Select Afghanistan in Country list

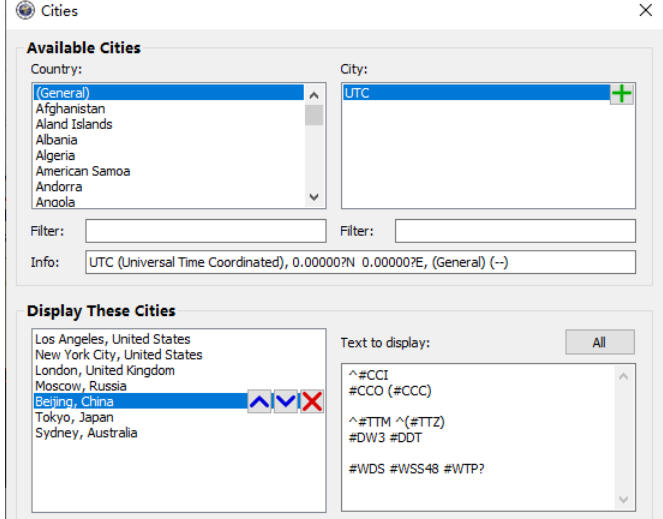[x=168, y=109]
